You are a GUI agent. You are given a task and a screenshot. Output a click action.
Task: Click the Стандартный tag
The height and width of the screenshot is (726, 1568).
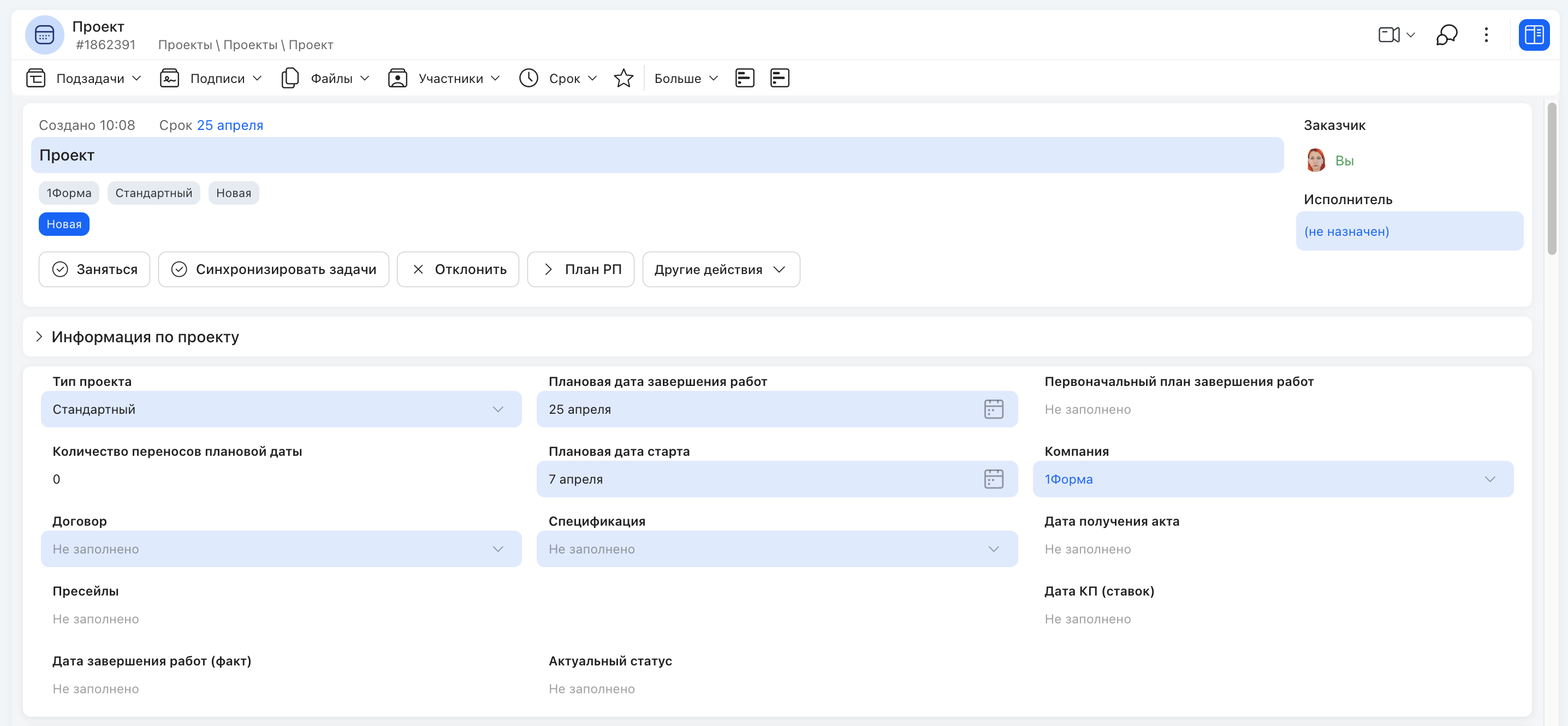(x=153, y=193)
